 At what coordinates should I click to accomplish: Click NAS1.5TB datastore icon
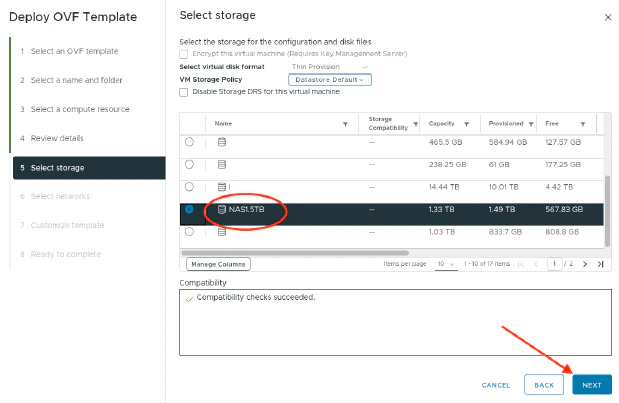222,210
